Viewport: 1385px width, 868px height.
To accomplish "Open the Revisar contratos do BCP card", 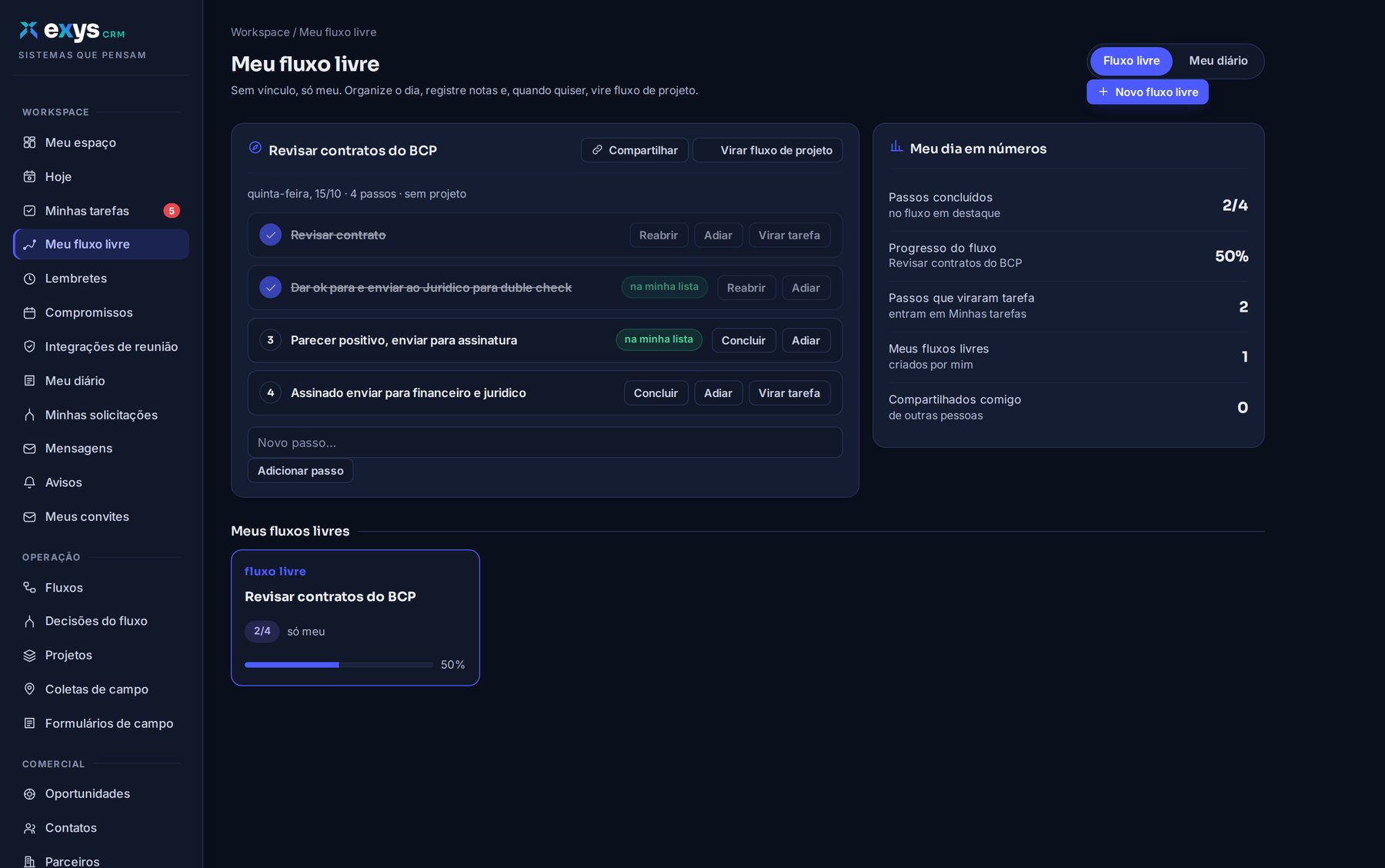I will click(355, 618).
